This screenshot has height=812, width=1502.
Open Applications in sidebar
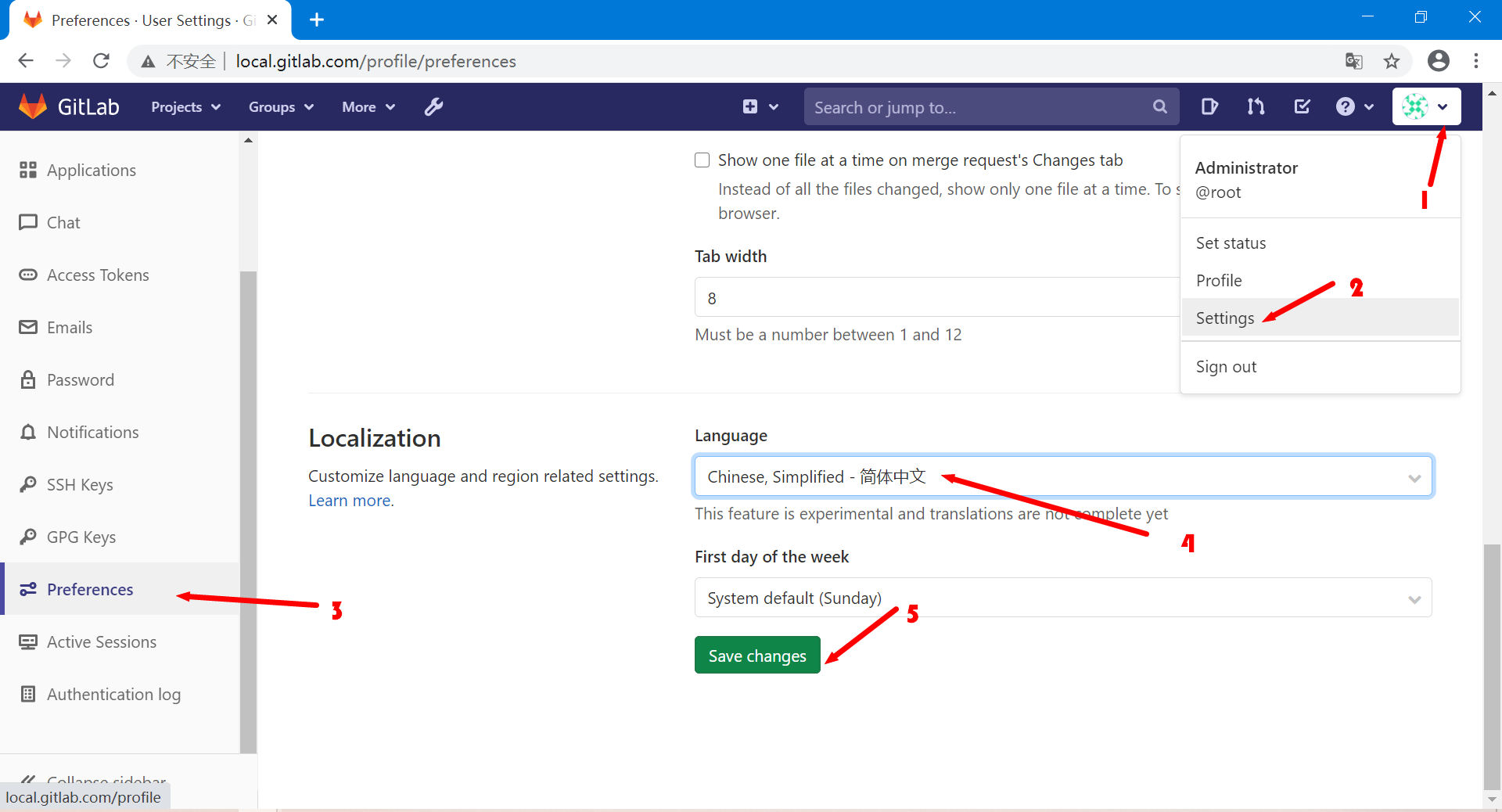92,170
